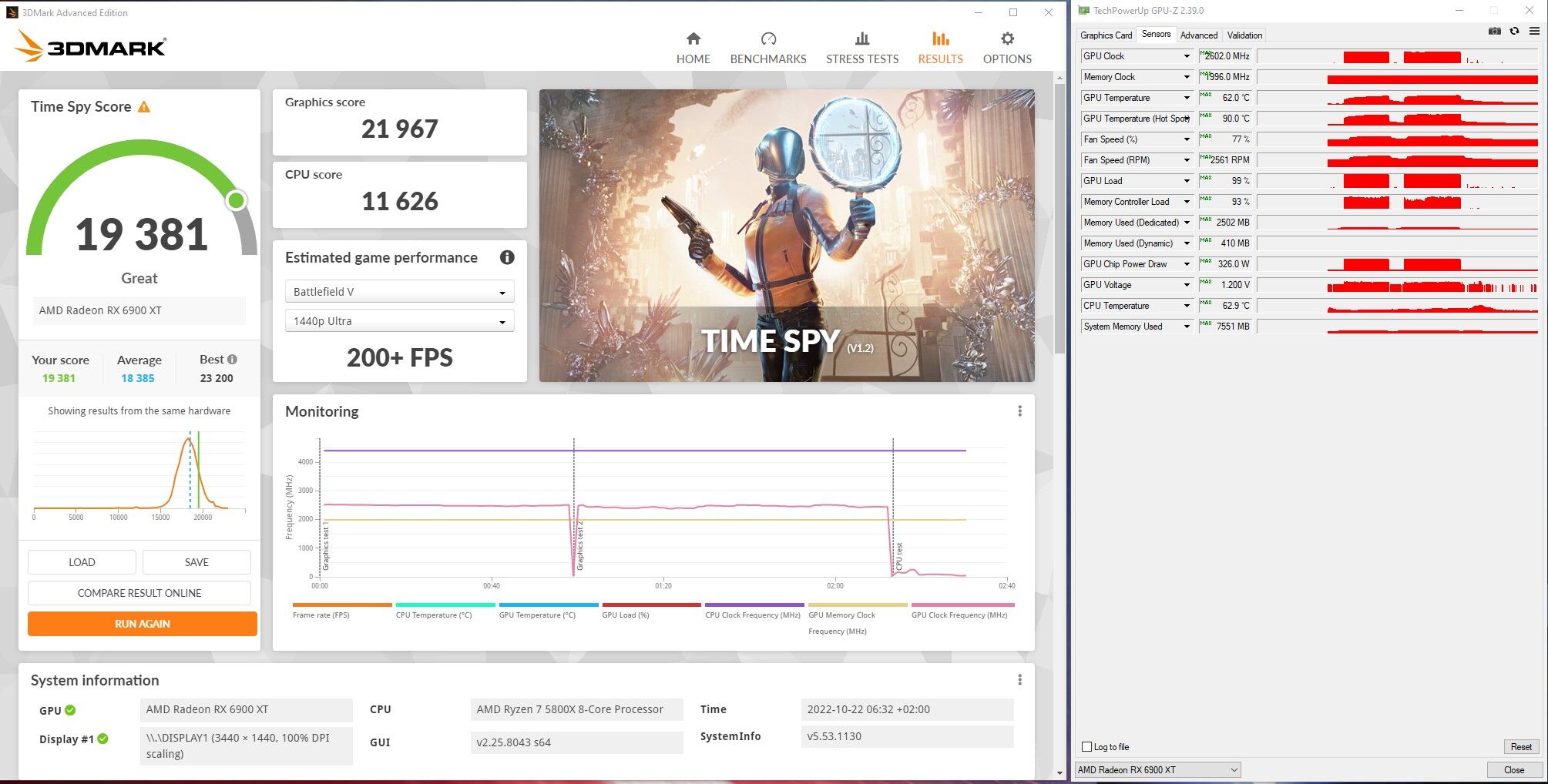1548x784 pixels.
Task: Open the System information three-dot menu
Action: click(x=1019, y=680)
